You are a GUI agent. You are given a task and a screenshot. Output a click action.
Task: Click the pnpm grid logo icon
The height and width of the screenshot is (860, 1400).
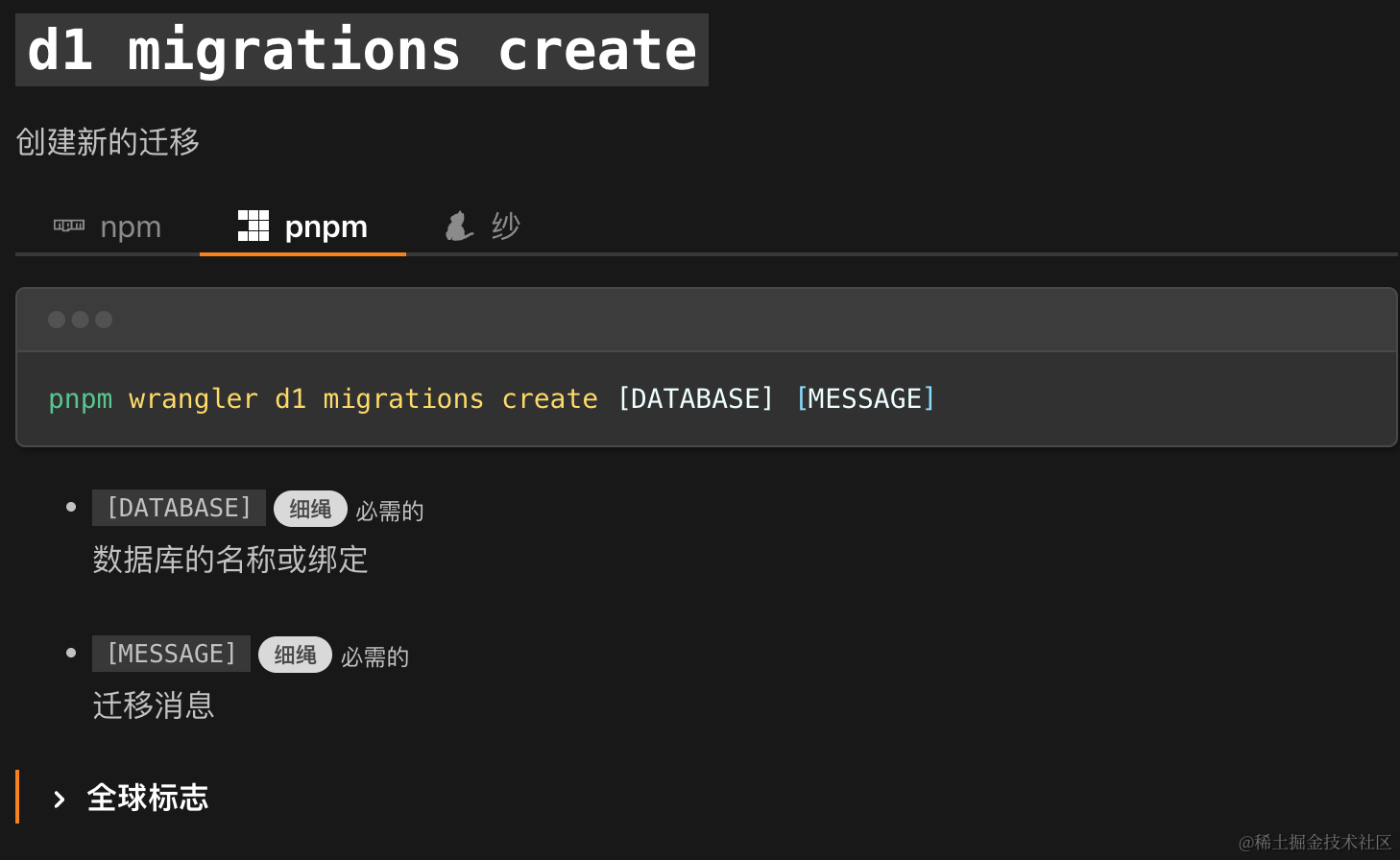253,226
